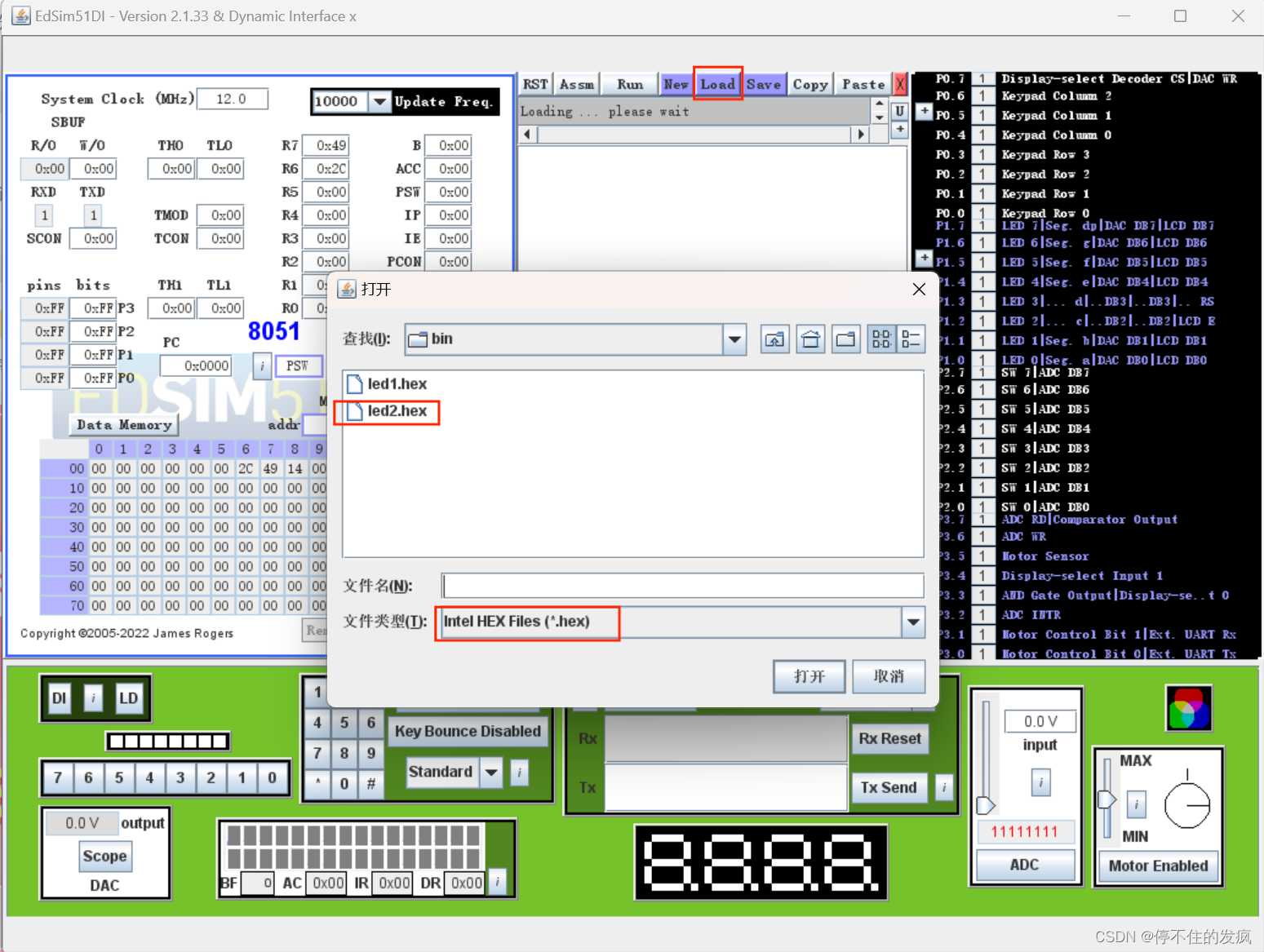Click the info icon beside the PC register
Screen dimensions: 1264x952
[x=262, y=366]
